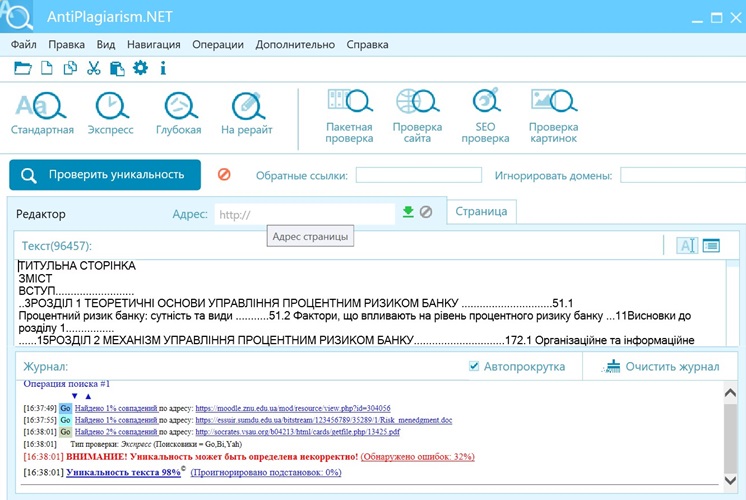Click the Игнорировать домены input field
Viewport: 746px width, 500px height.
(683, 175)
